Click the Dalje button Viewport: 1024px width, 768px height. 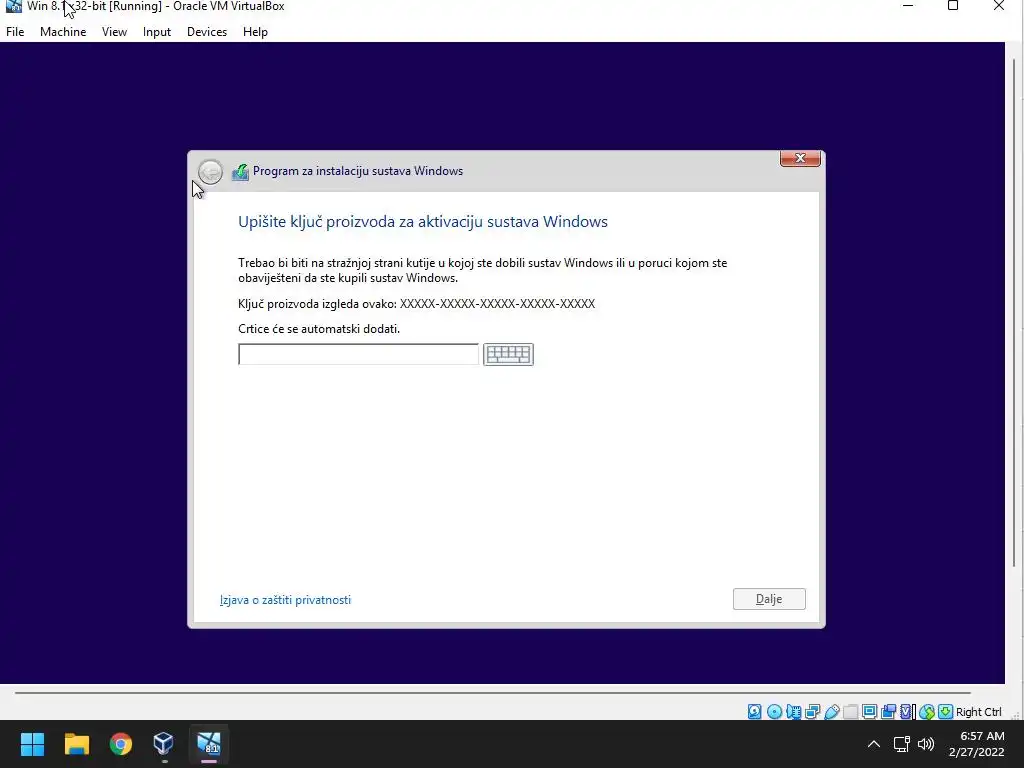[769, 599]
